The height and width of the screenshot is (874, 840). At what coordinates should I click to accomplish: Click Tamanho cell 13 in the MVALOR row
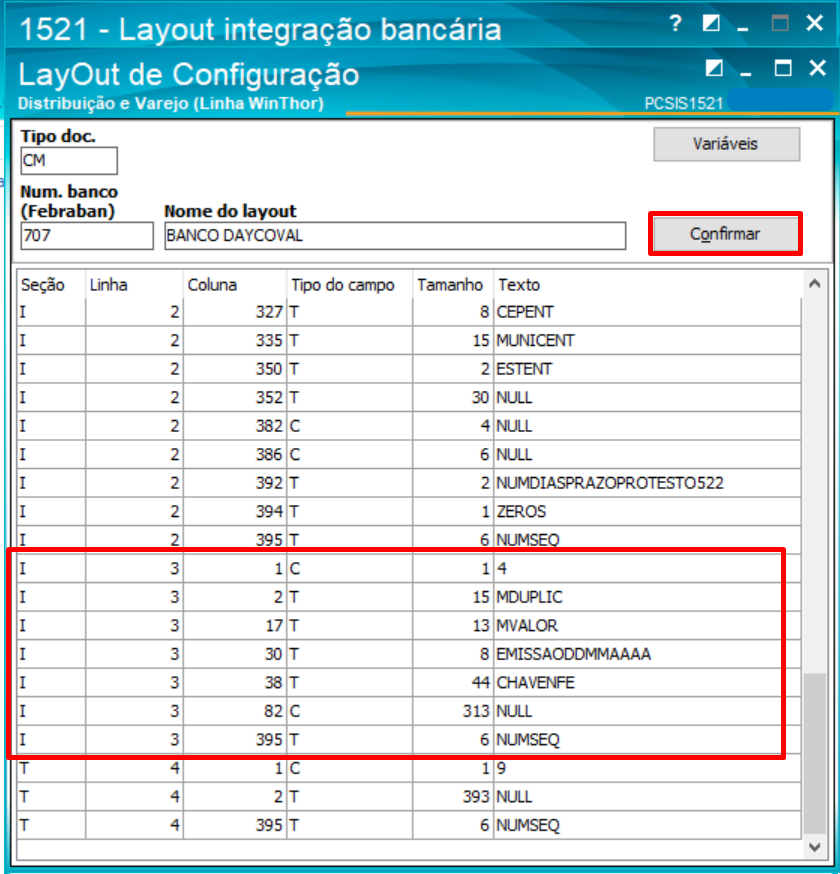tap(453, 625)
